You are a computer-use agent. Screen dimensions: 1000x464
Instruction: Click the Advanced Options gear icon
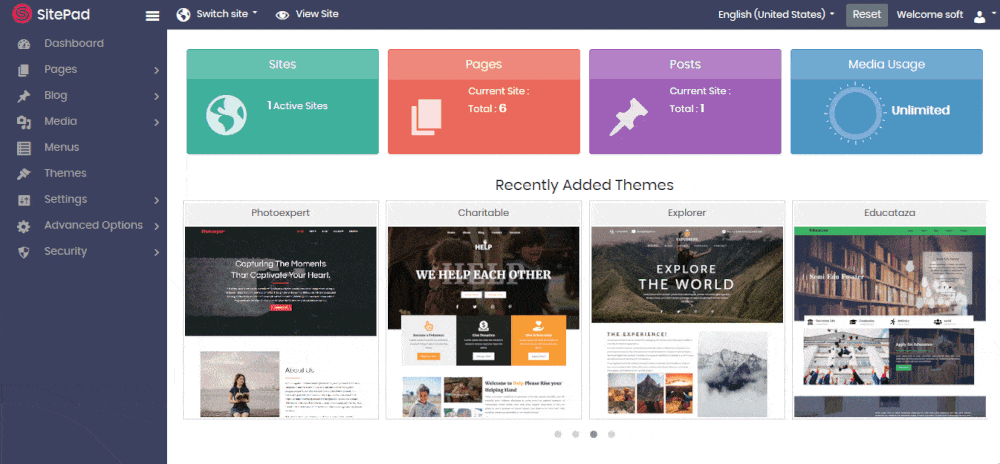(x=24, y=226)
